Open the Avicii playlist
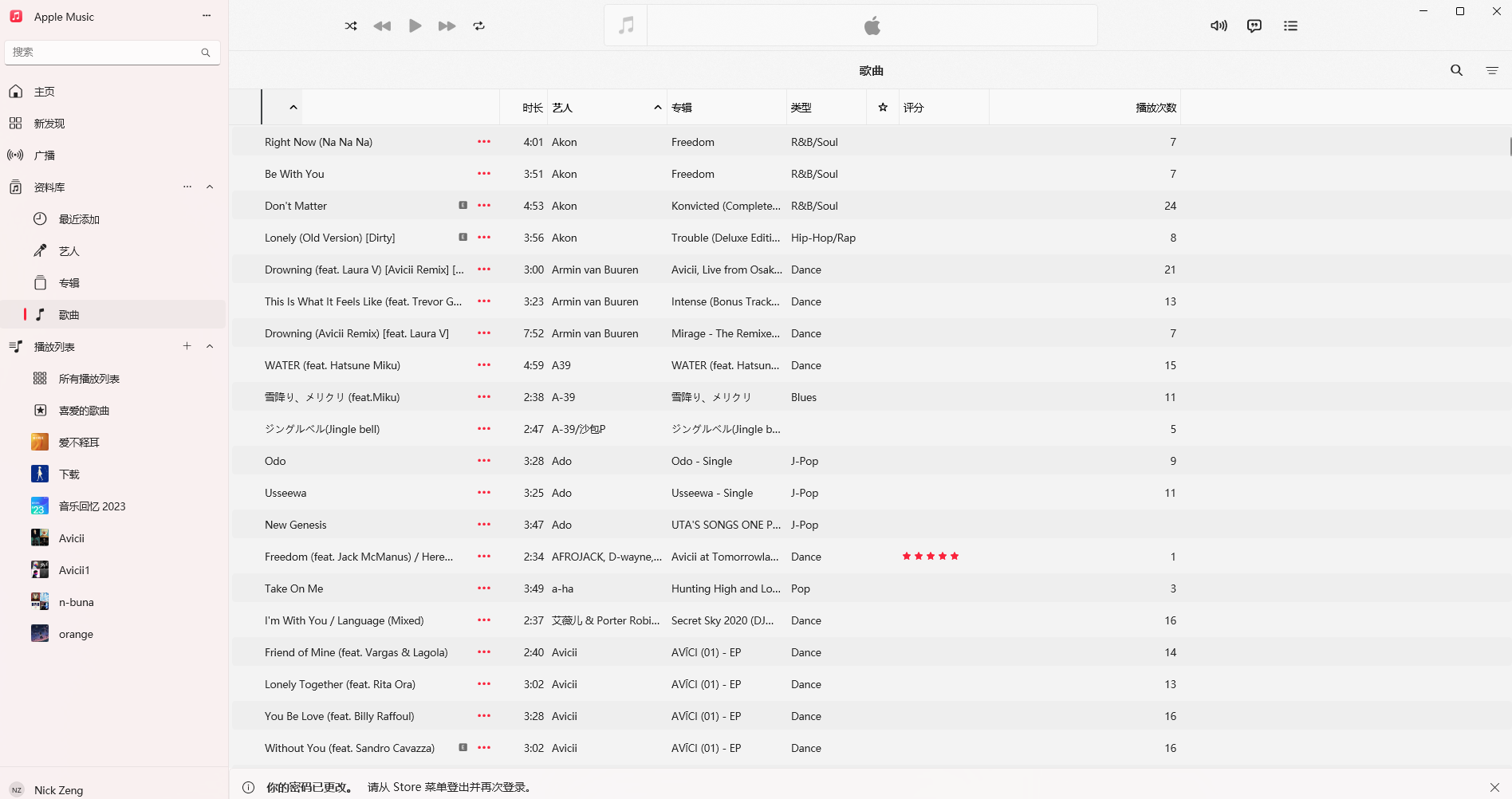Screen dimensions: 1512x799 tap(72, 538)
